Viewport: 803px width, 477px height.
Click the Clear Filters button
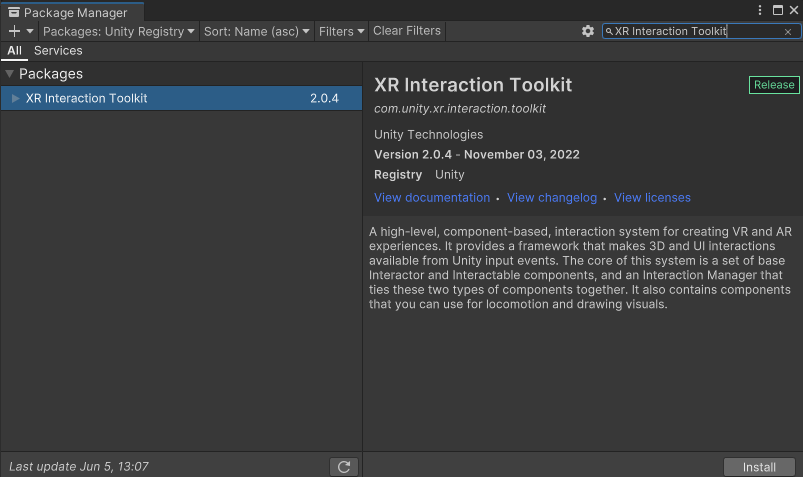[407, 31]
